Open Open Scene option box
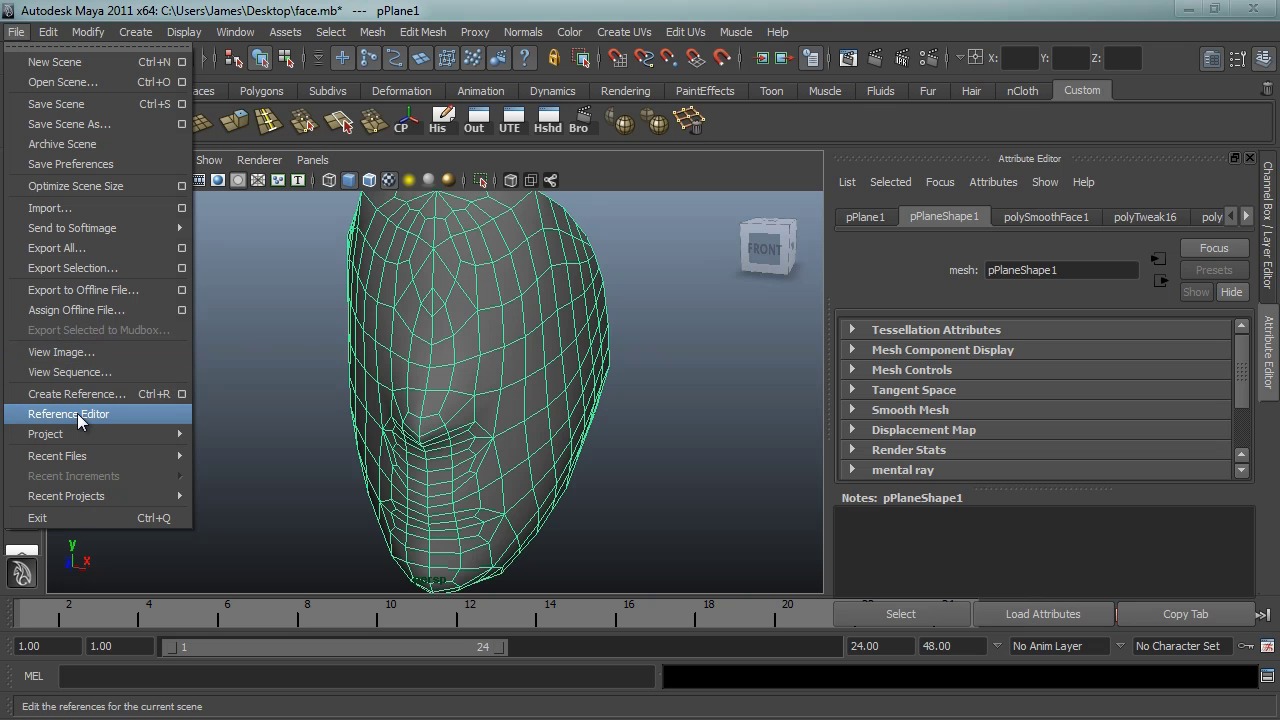 (182, 82)
